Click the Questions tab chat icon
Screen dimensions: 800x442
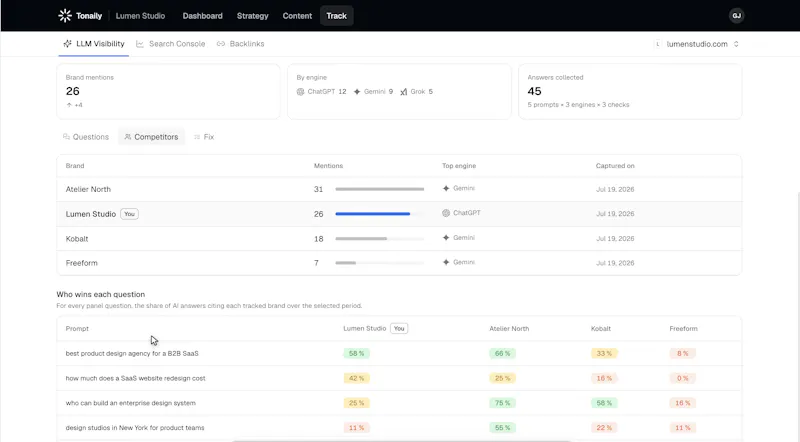click(x=66, y=137)
